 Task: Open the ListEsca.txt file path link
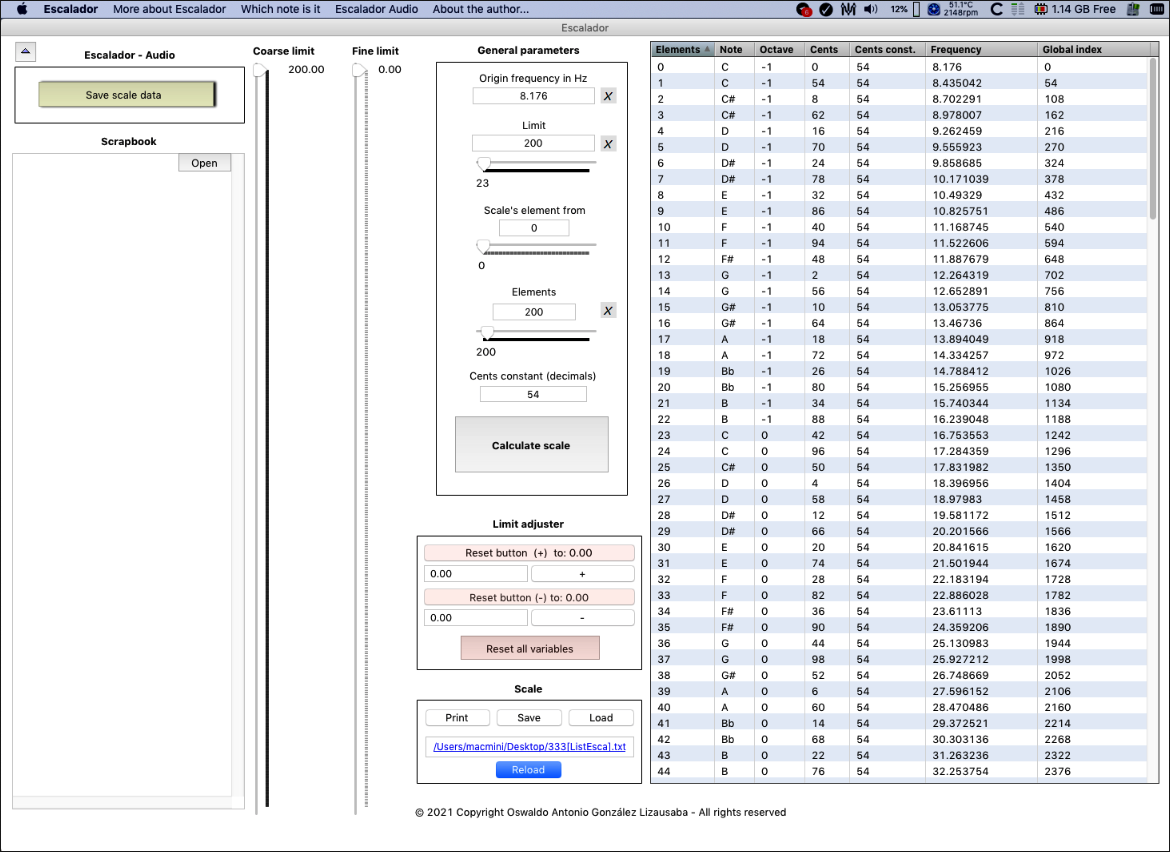529,747
